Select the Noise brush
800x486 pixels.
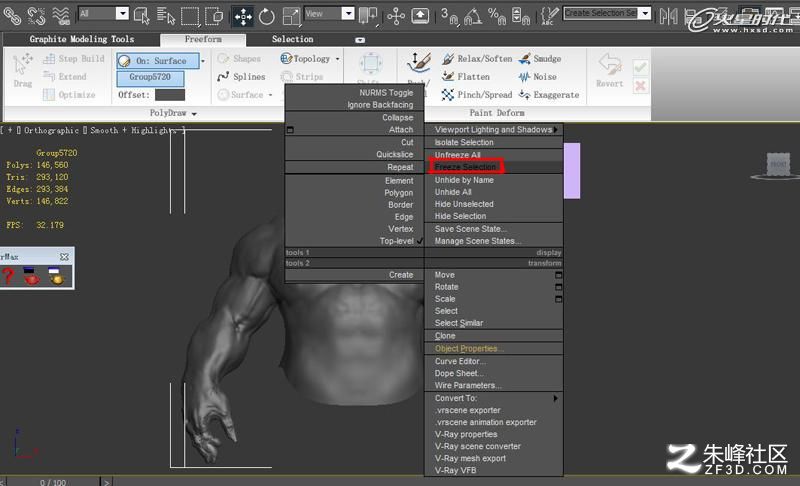537,76
